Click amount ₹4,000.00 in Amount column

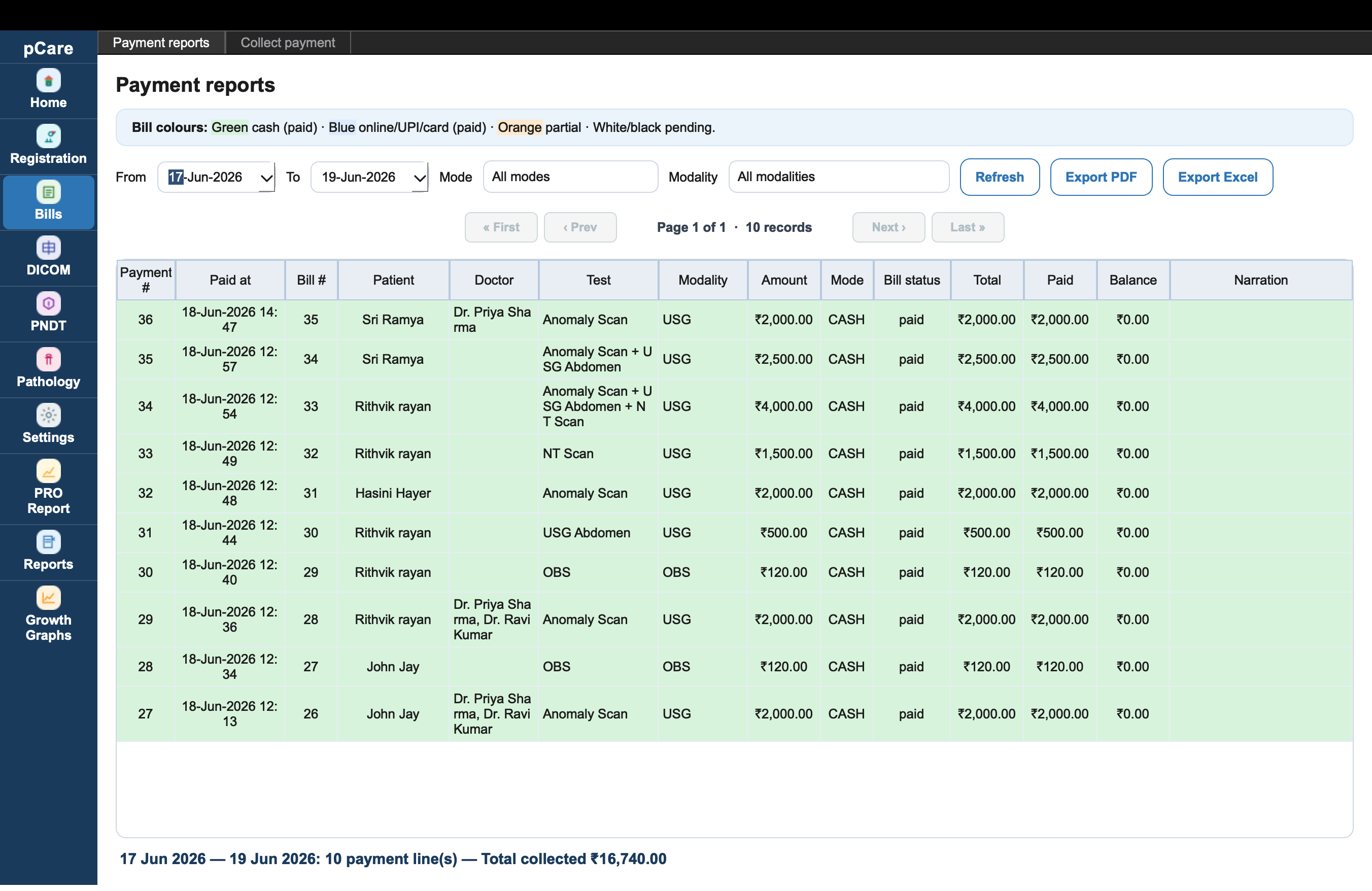point(784,406)
